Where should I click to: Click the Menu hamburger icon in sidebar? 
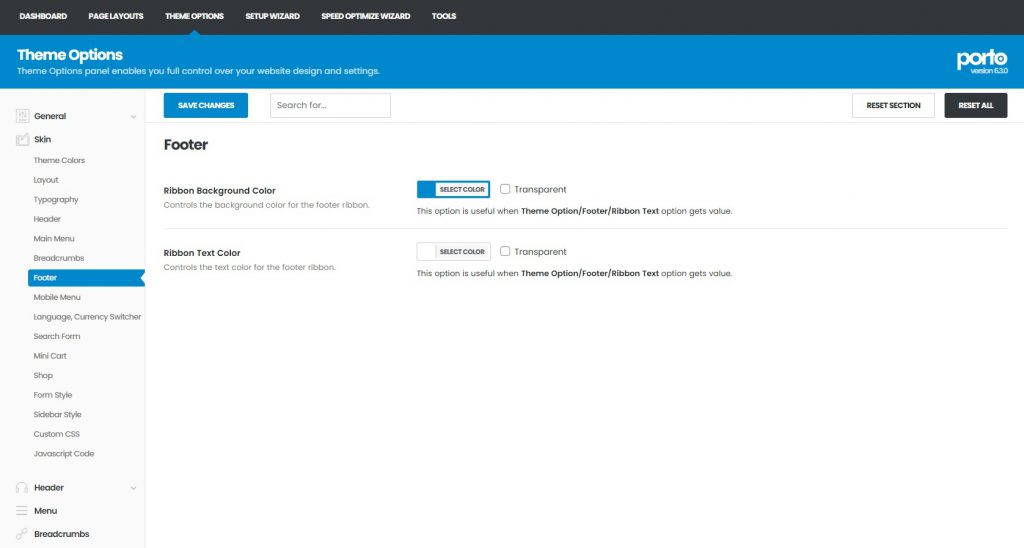(x=22, y=511)
